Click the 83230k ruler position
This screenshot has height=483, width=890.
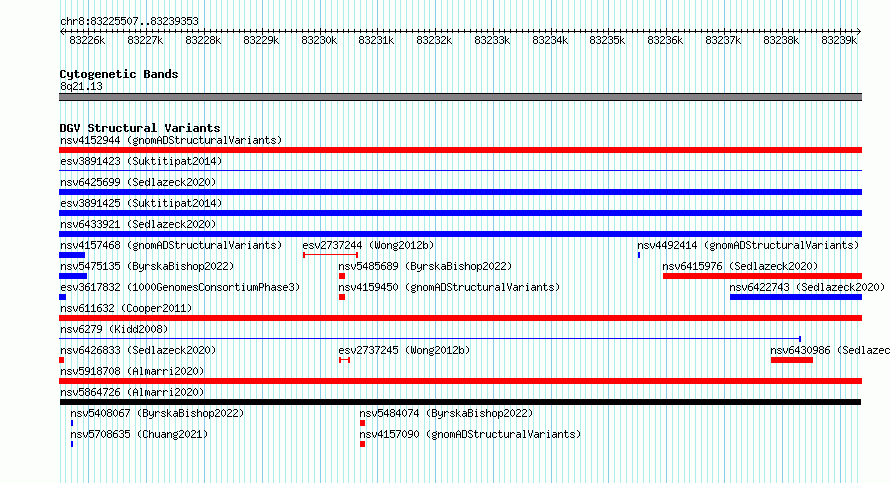[x=319, y=40]
